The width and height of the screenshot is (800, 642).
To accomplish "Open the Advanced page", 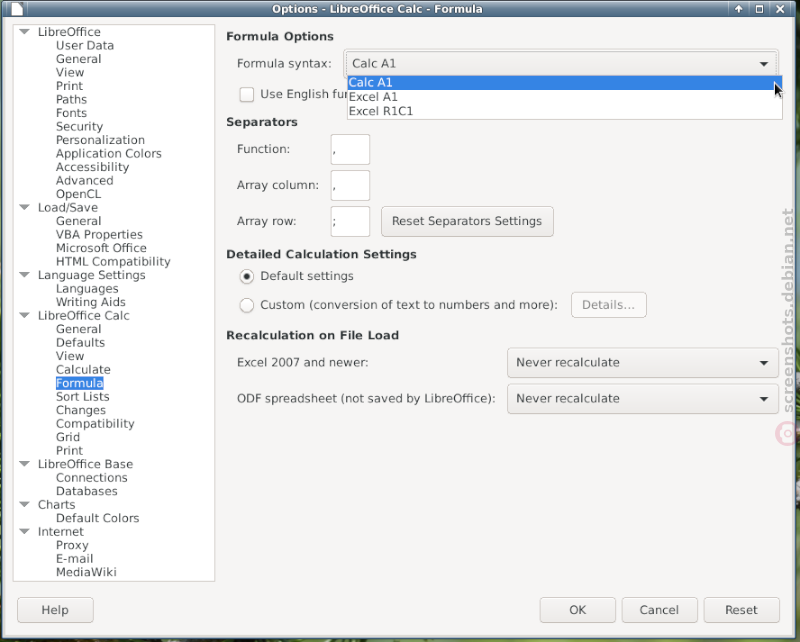I will point(85,181).
